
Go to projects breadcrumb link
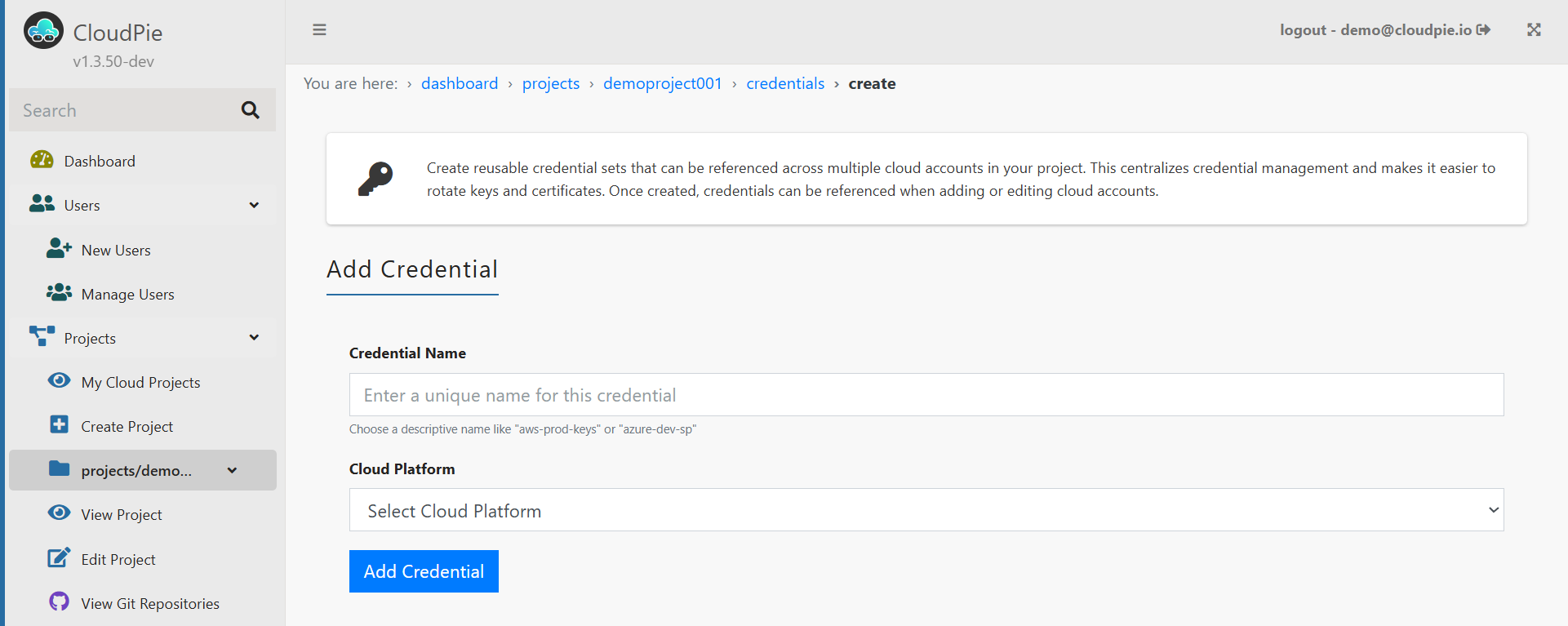(x=551, y=83)
